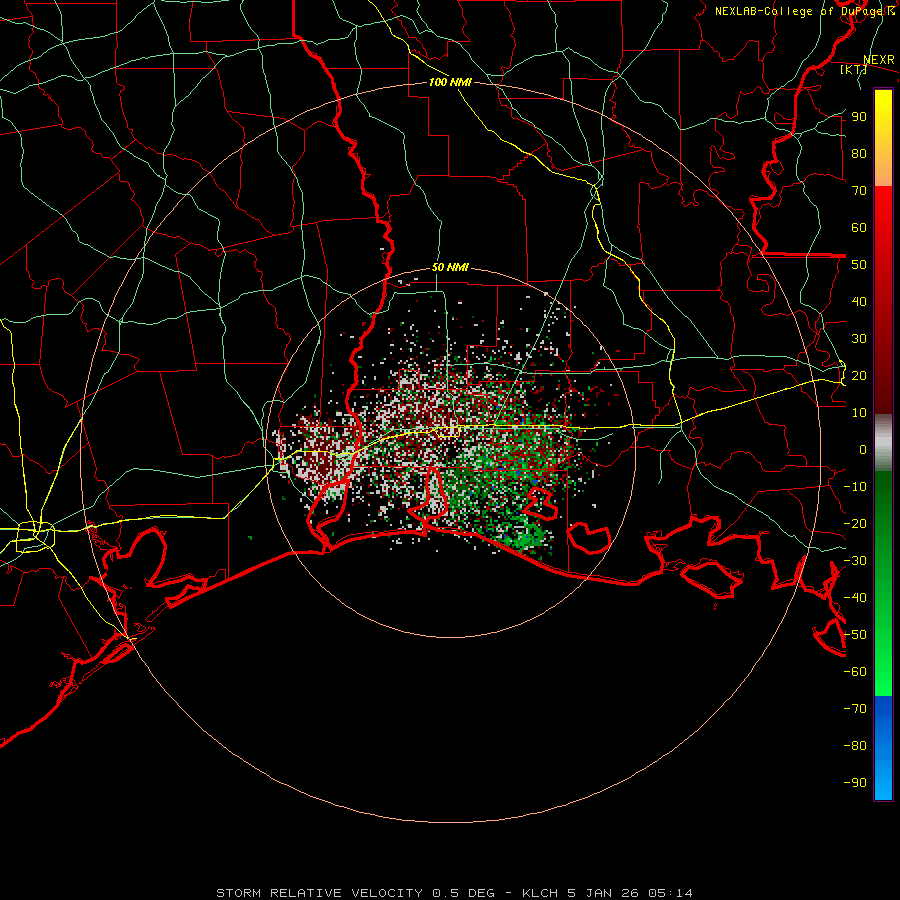
Task: Click the positive 80 value on the scale
Action: (859, 154)
